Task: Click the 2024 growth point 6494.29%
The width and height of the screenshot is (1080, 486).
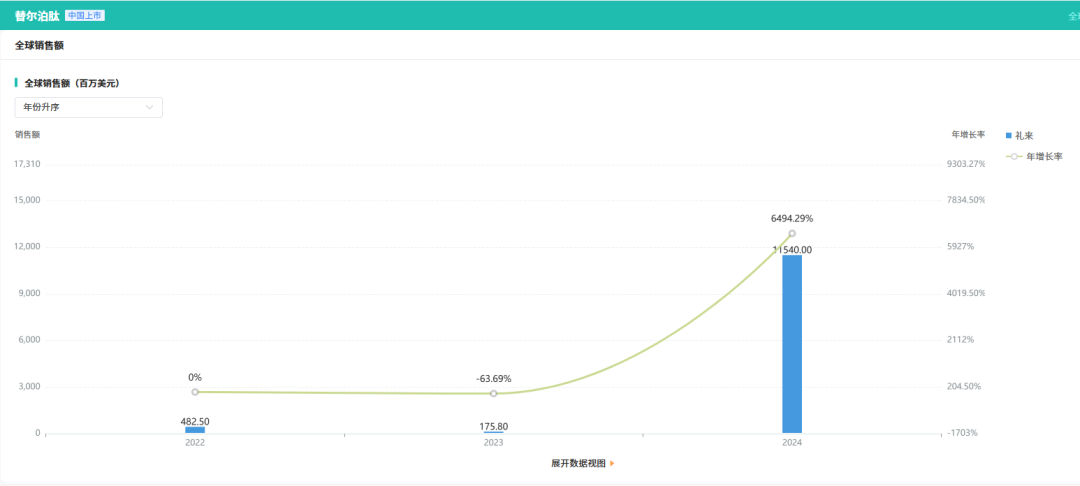Action: [x=792, y=233]
